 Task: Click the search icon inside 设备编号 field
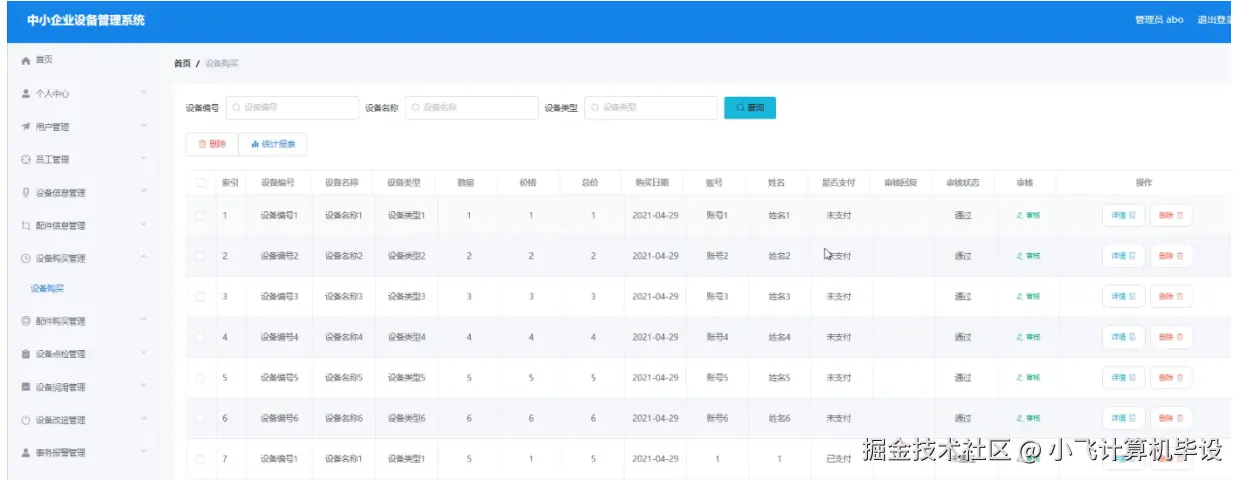click(237, 107)
